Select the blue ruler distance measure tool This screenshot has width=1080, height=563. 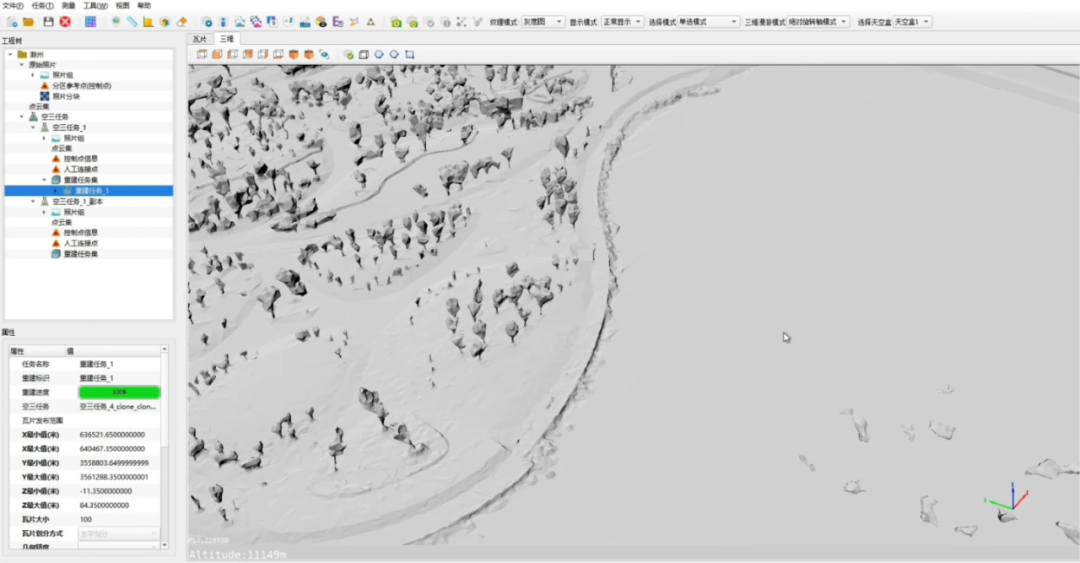pos(132,22)
